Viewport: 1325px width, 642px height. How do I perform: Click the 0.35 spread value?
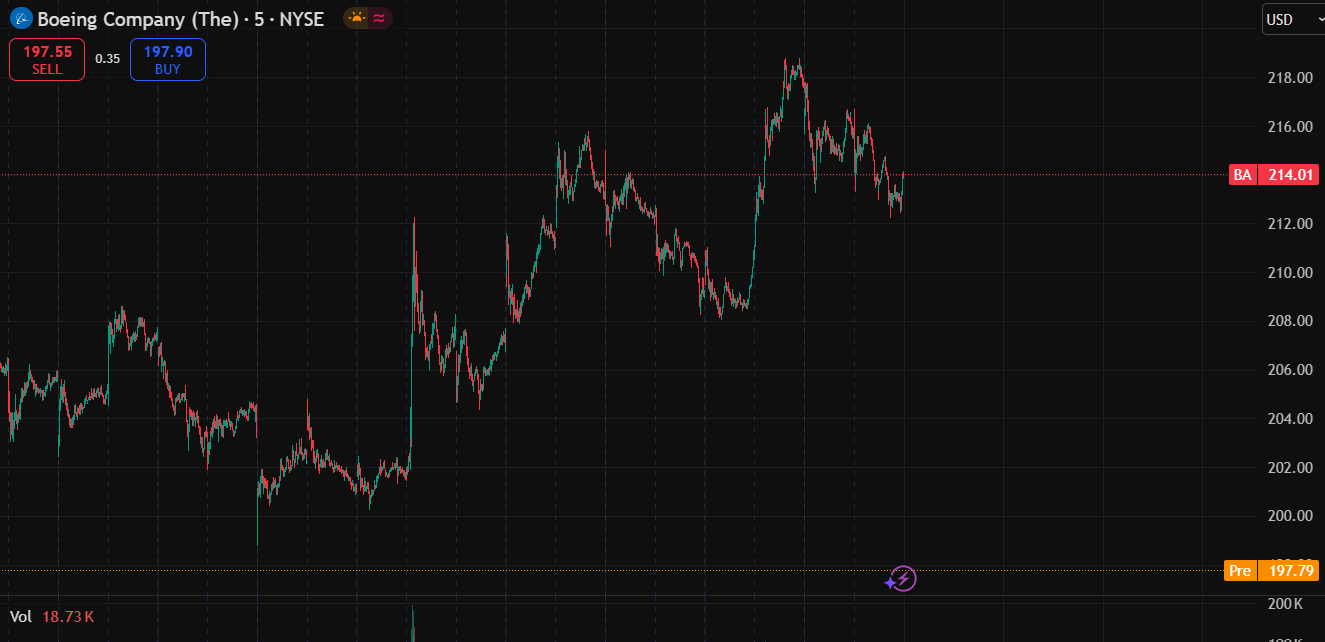108,59
